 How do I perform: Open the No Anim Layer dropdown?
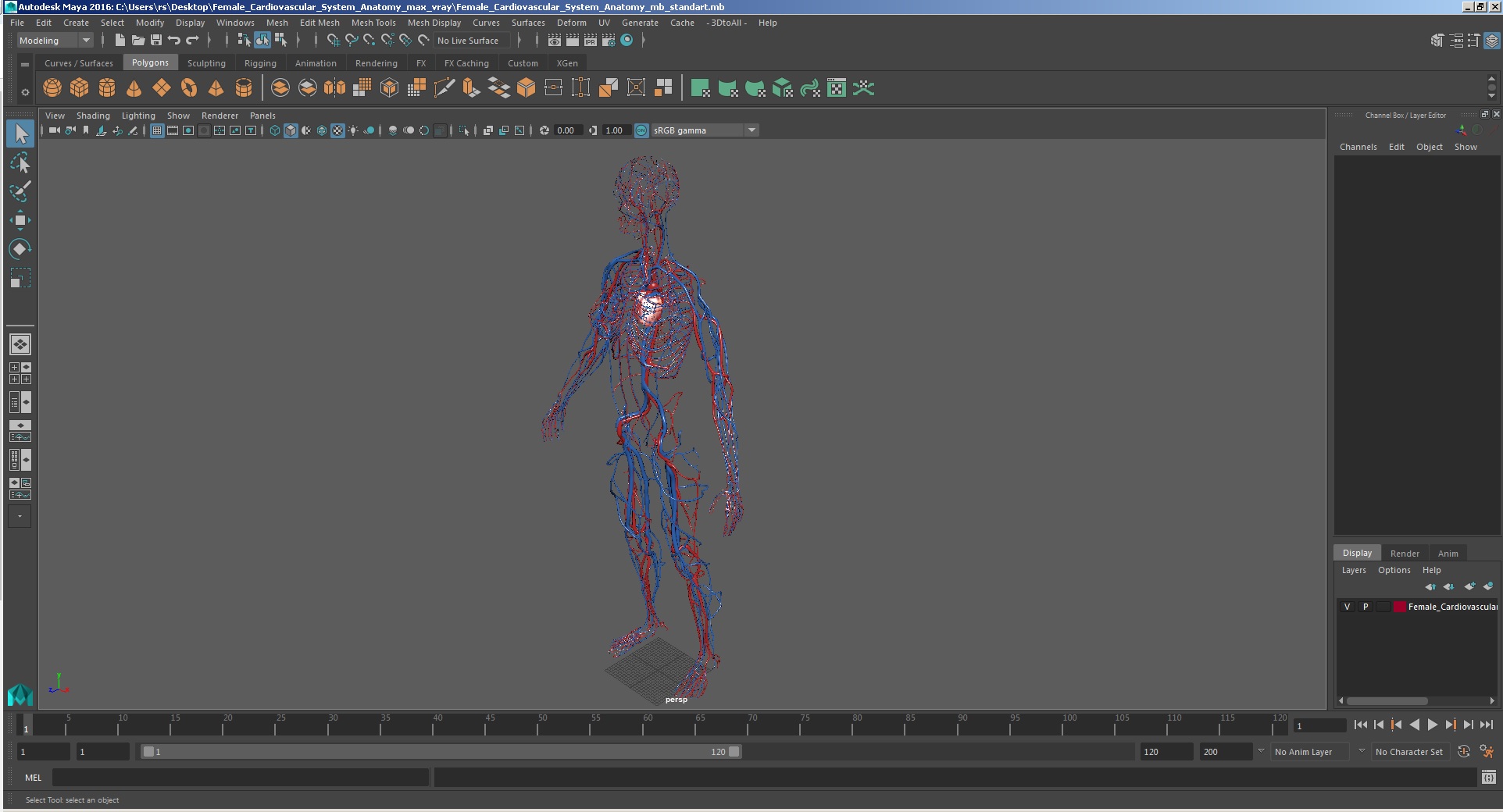pos(1310,752)
